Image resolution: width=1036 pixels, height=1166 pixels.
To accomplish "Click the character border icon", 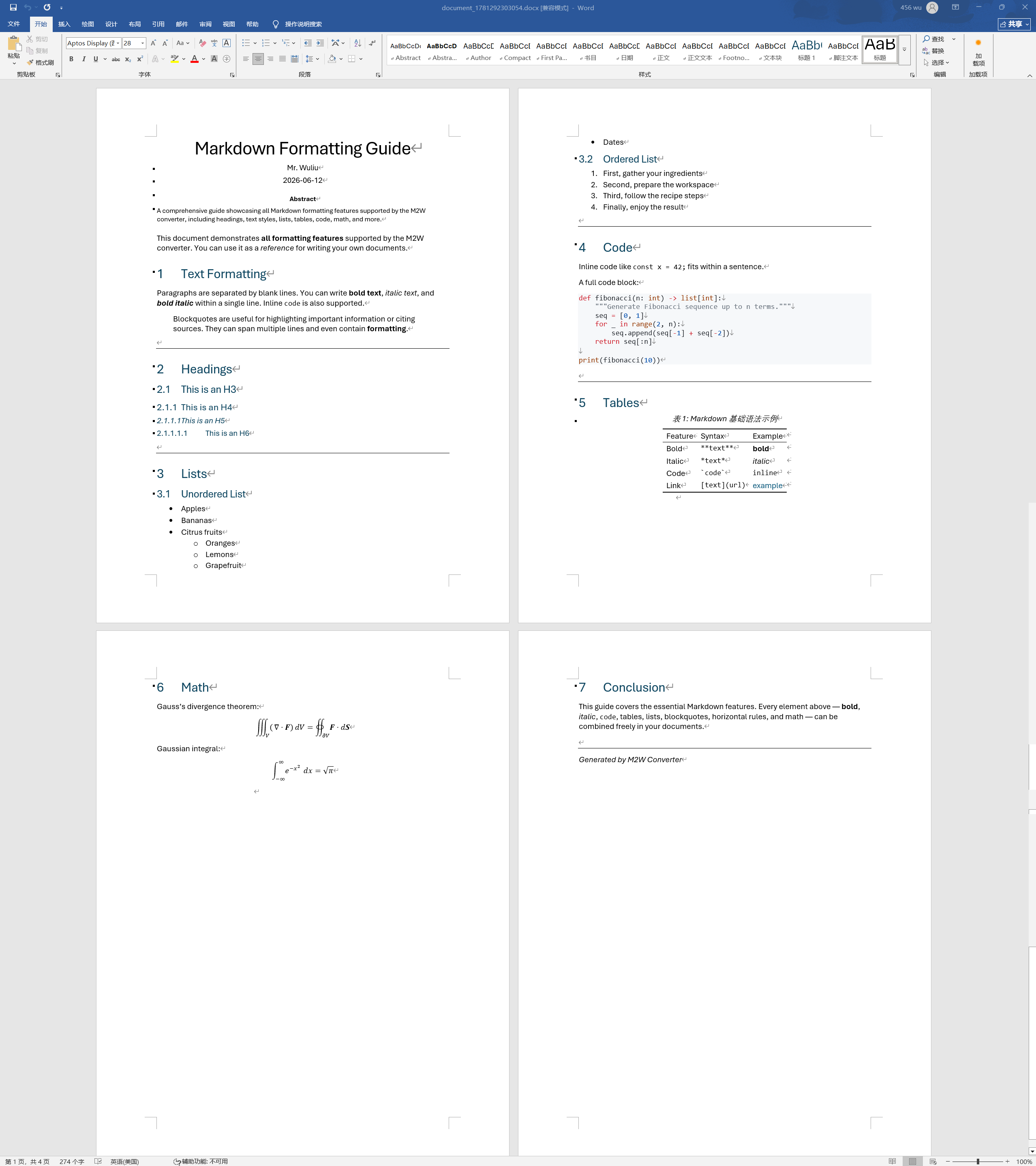I will pos(226,43).
